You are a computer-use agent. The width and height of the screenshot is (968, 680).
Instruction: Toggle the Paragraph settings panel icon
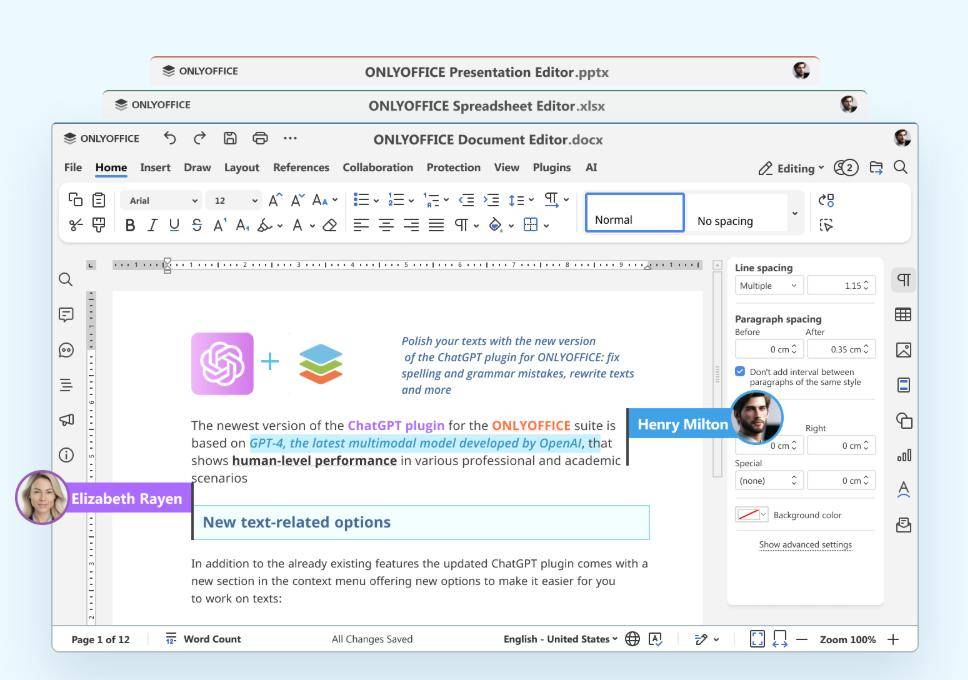[903, 280]
